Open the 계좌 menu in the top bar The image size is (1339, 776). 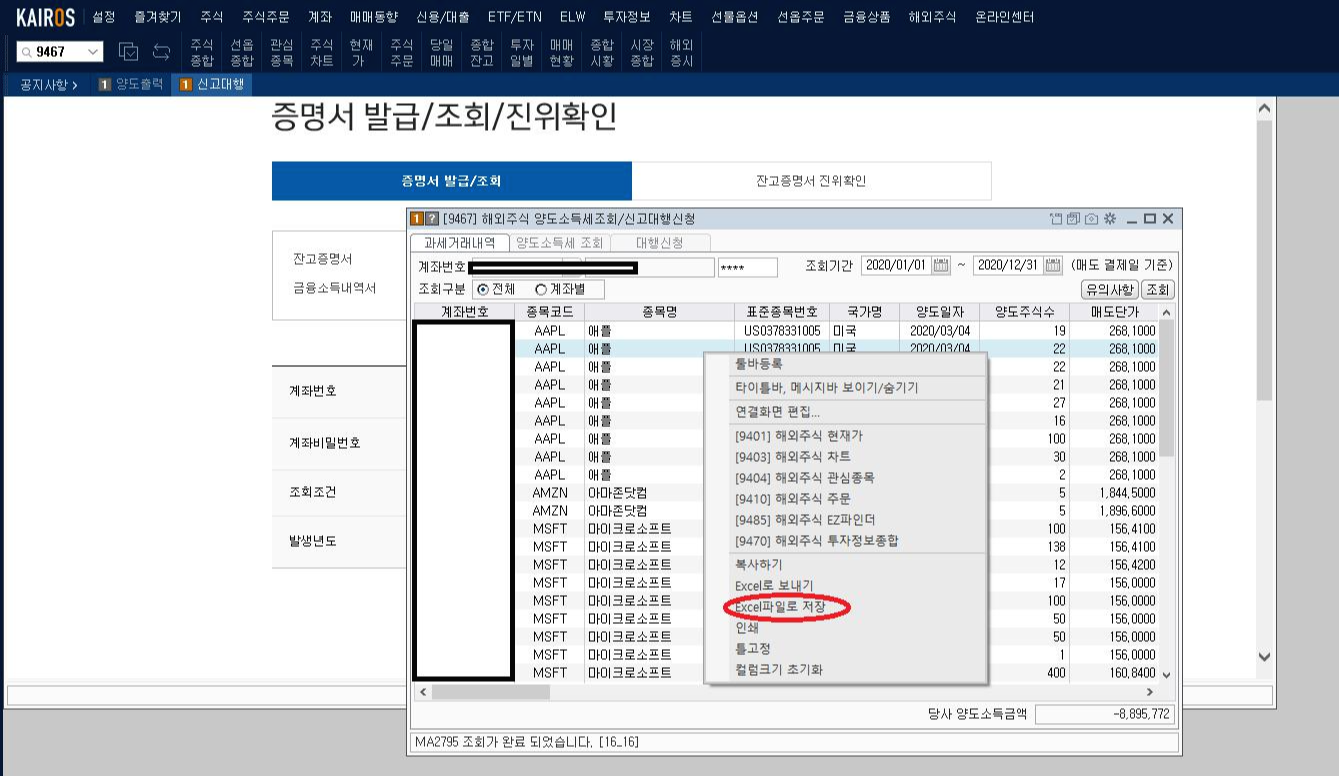320,17
